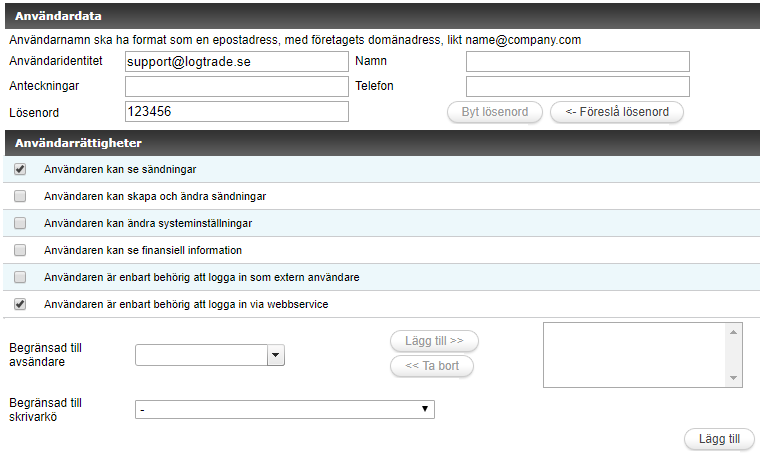Viewport: 765px width, 456px height.
Task: Focus the Lösenord field
Action: coord(236,112)
